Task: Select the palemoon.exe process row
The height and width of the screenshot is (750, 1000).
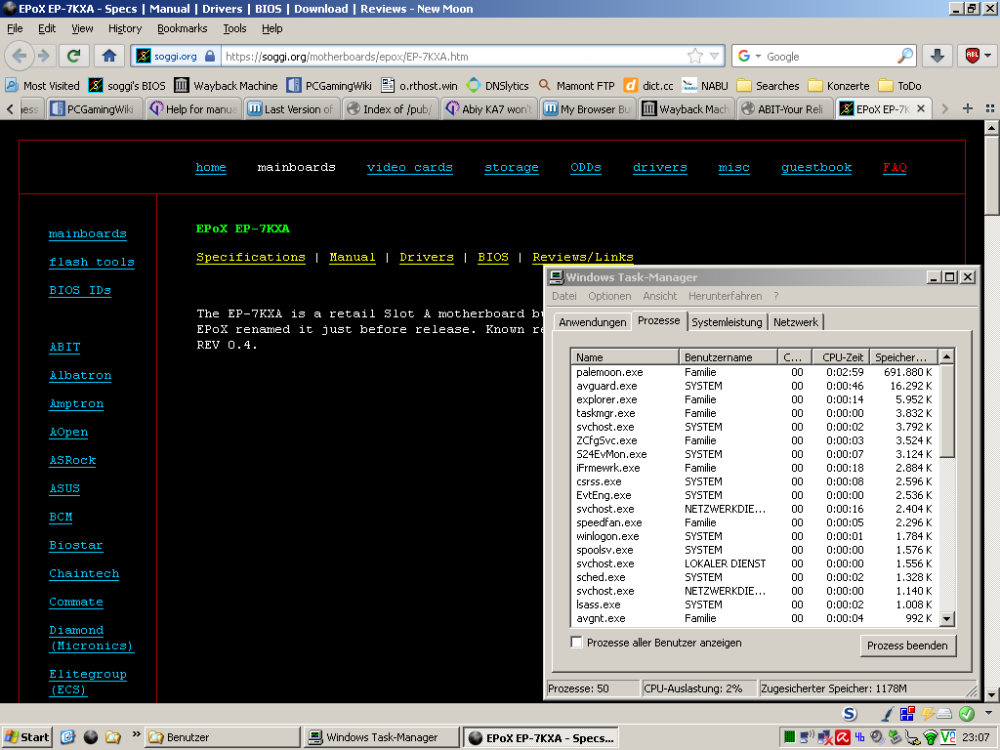Action: pos(756,372)
